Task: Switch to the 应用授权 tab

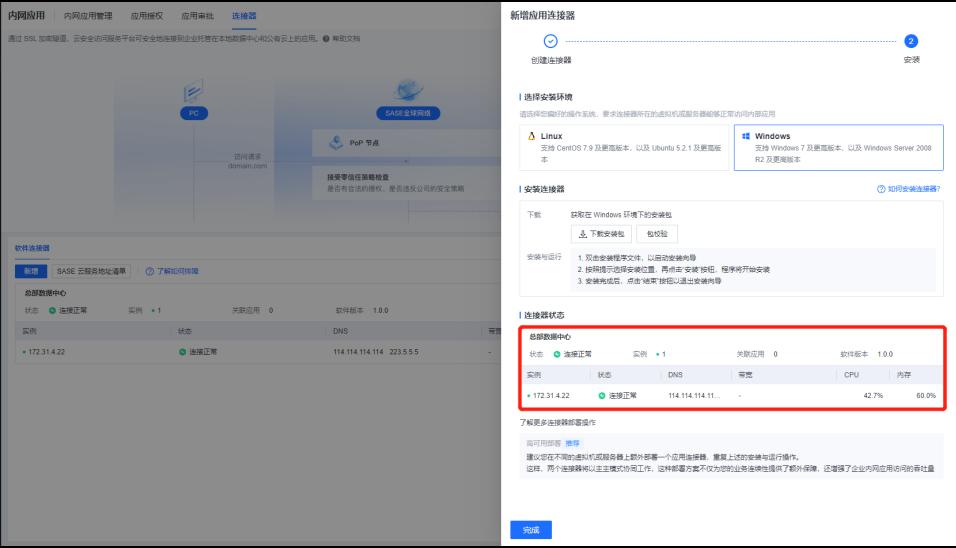Action: tap(147, 17)
